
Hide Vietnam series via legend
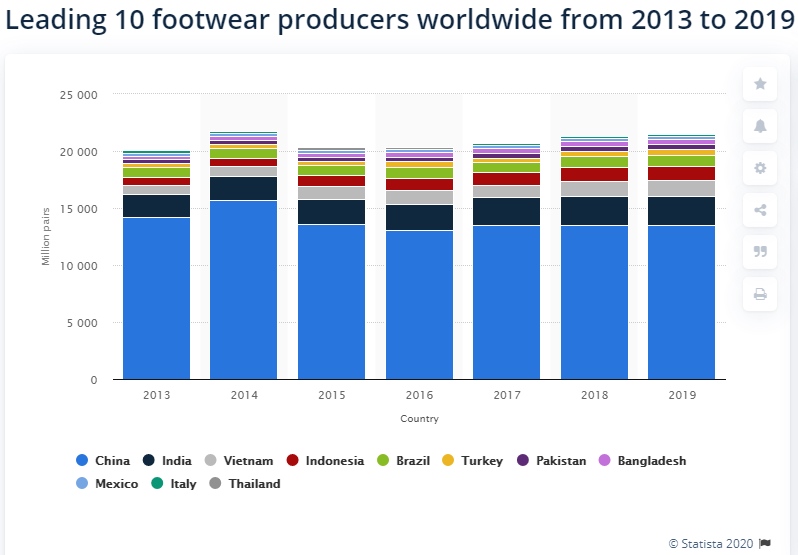tap(239, 461)
